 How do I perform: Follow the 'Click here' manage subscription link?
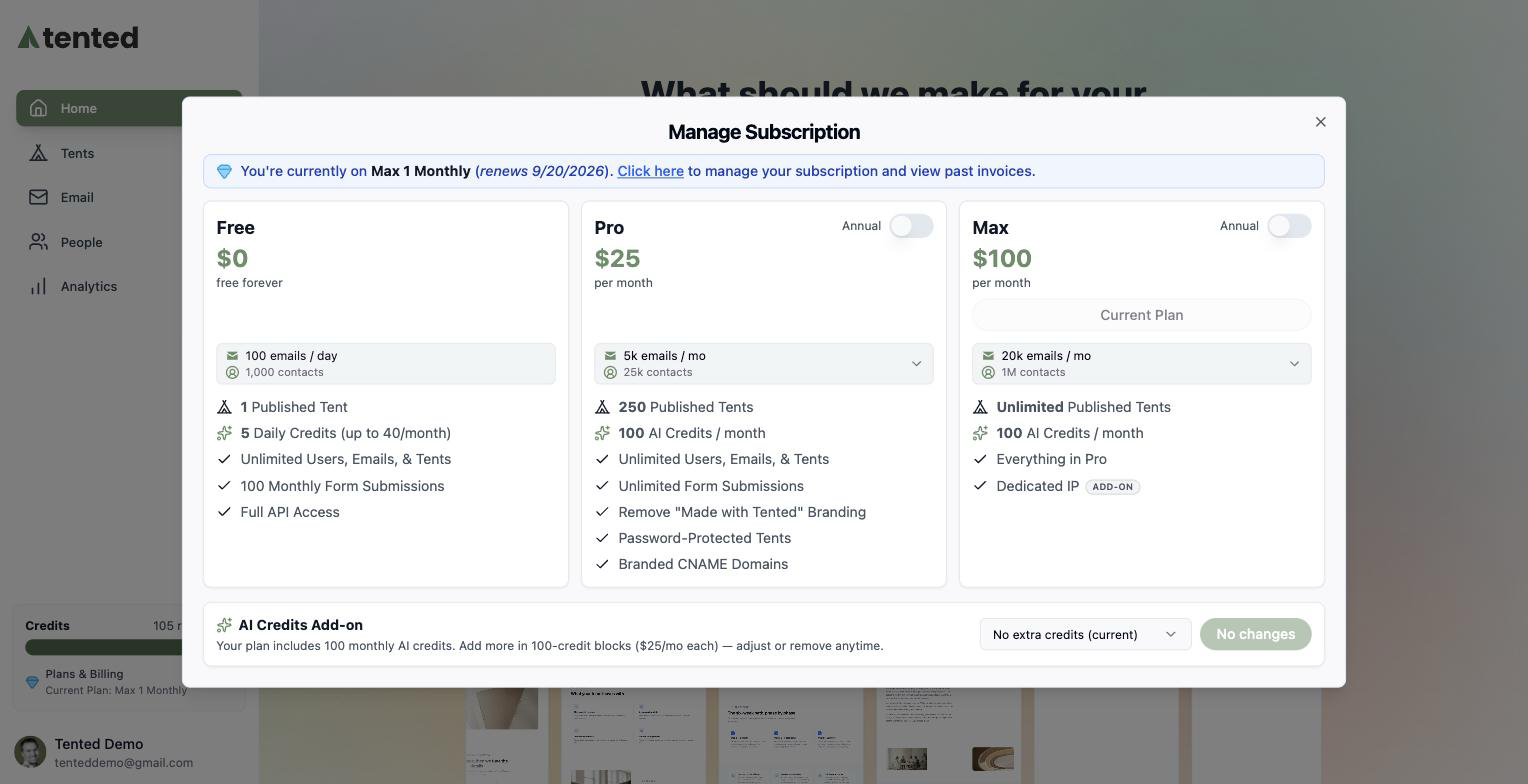point(650,171)
